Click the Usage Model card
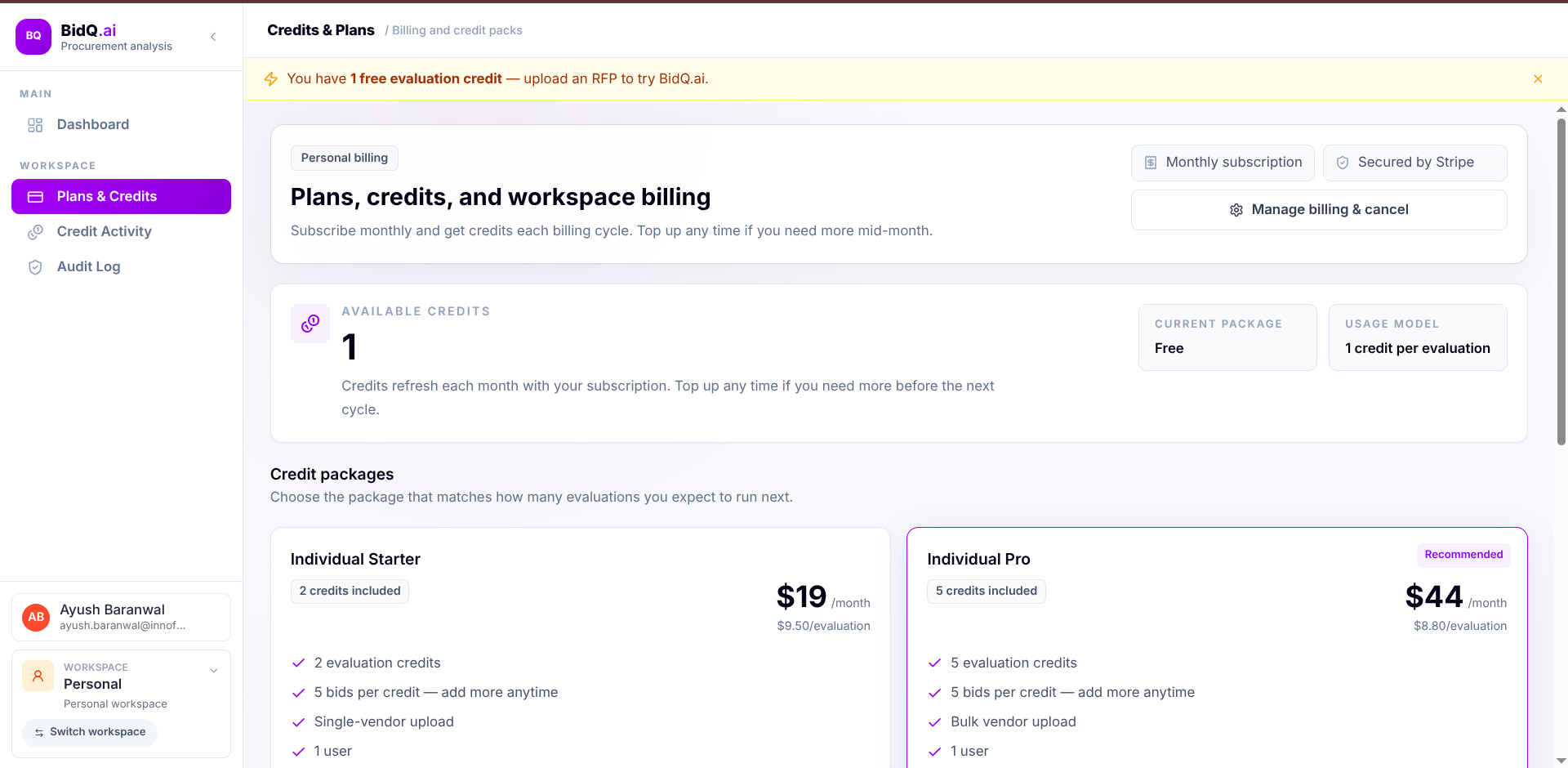Viewport: 1568px width, 768px height. click(x=1418, y=337)
